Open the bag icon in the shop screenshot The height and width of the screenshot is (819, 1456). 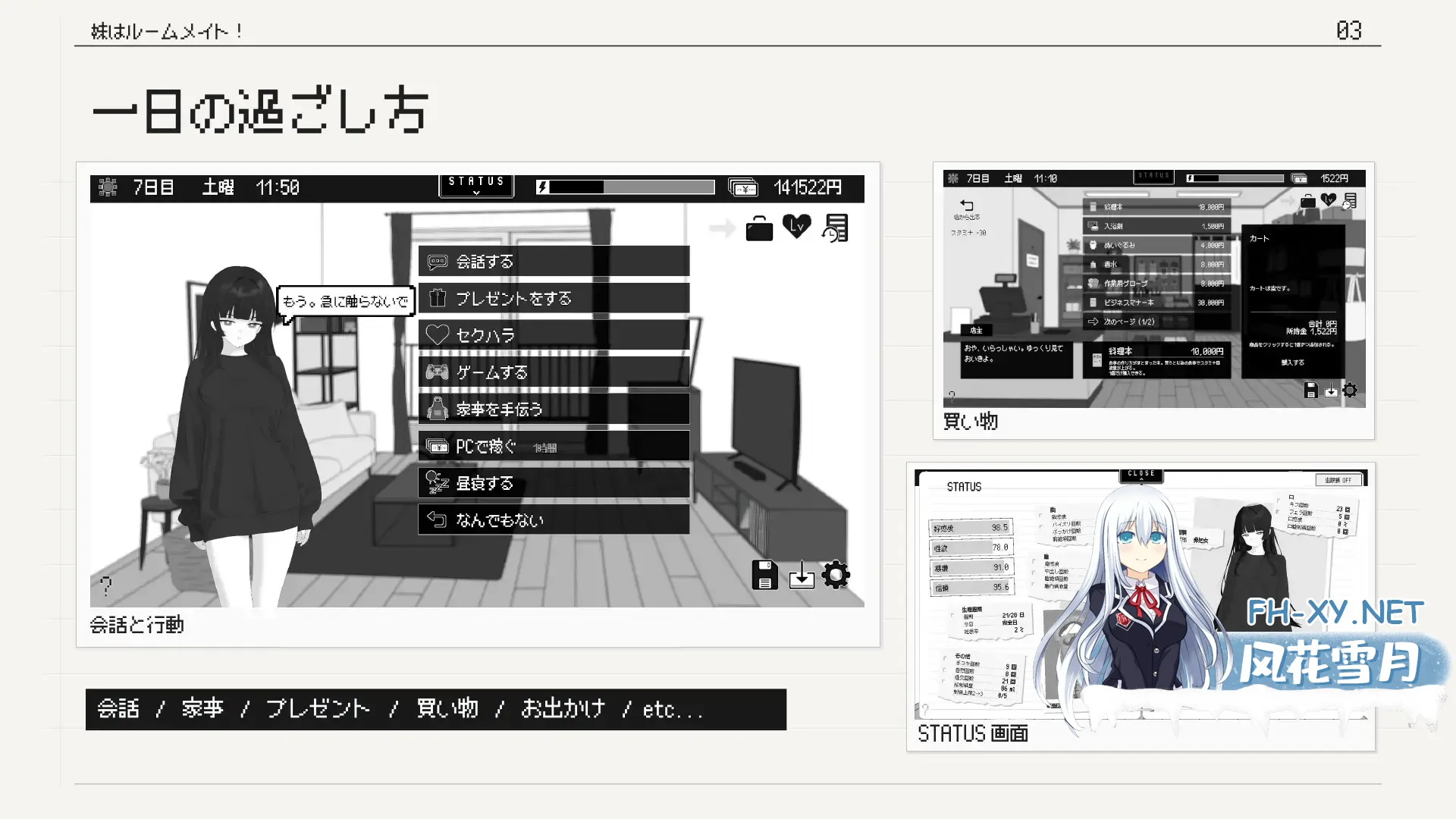1308,201
